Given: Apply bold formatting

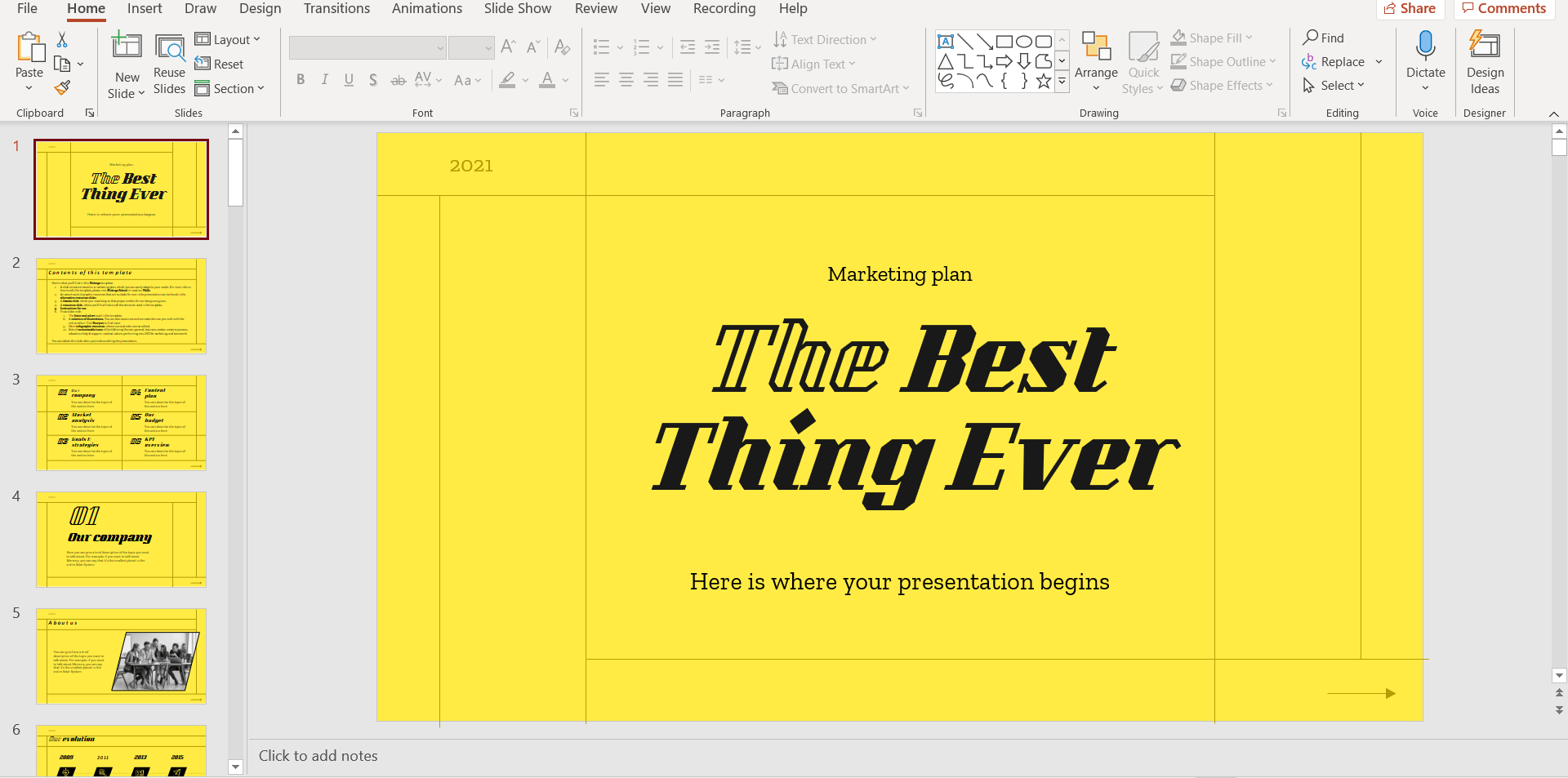Looking at the screenshot, I should click(300, 79).
